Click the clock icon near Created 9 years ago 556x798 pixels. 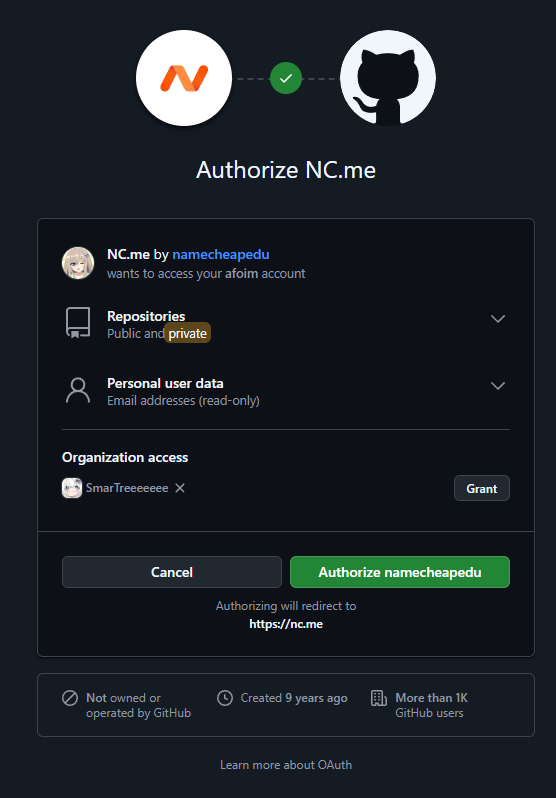225,698
